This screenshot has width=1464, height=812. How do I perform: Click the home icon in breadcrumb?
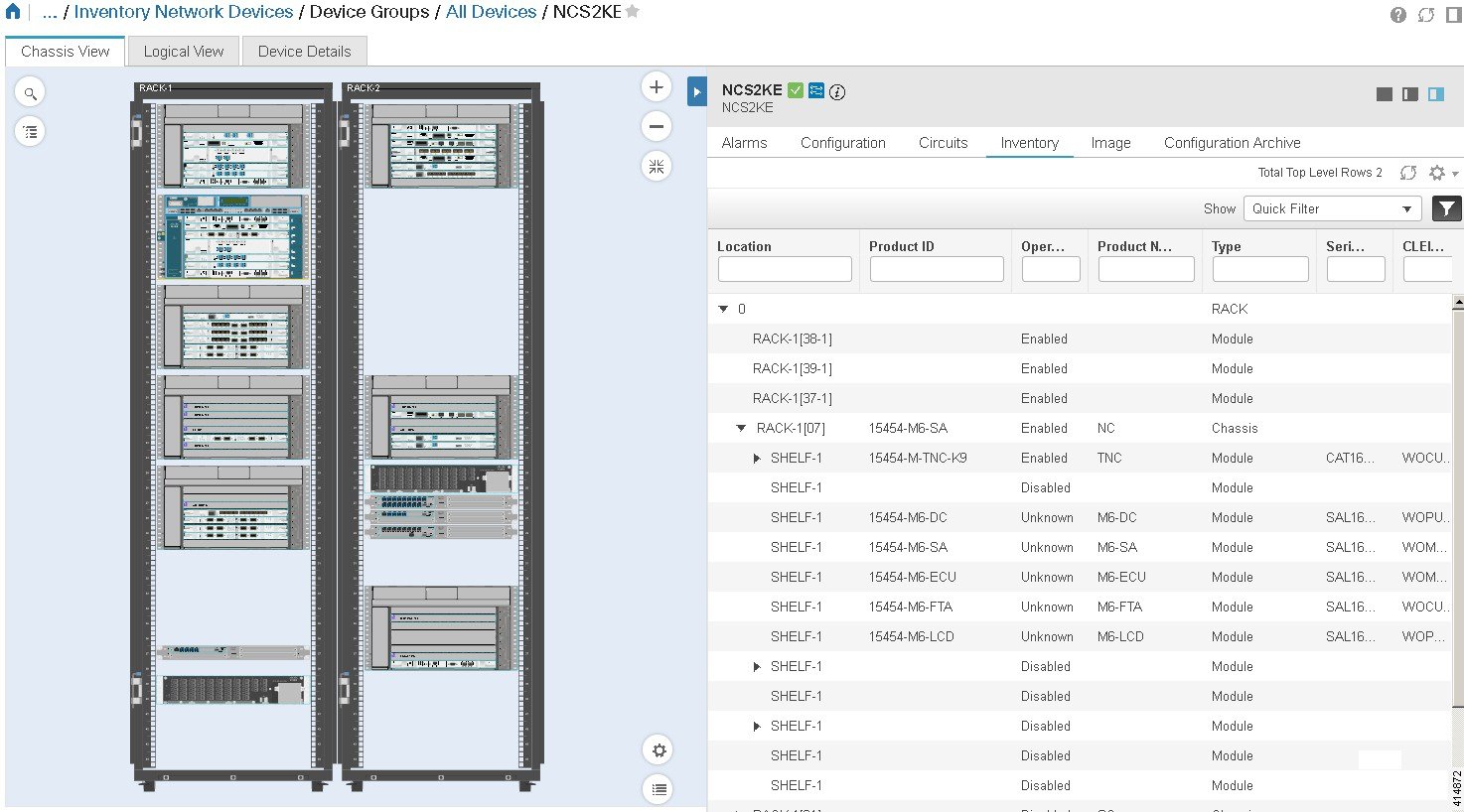click(x=13, y=12)
